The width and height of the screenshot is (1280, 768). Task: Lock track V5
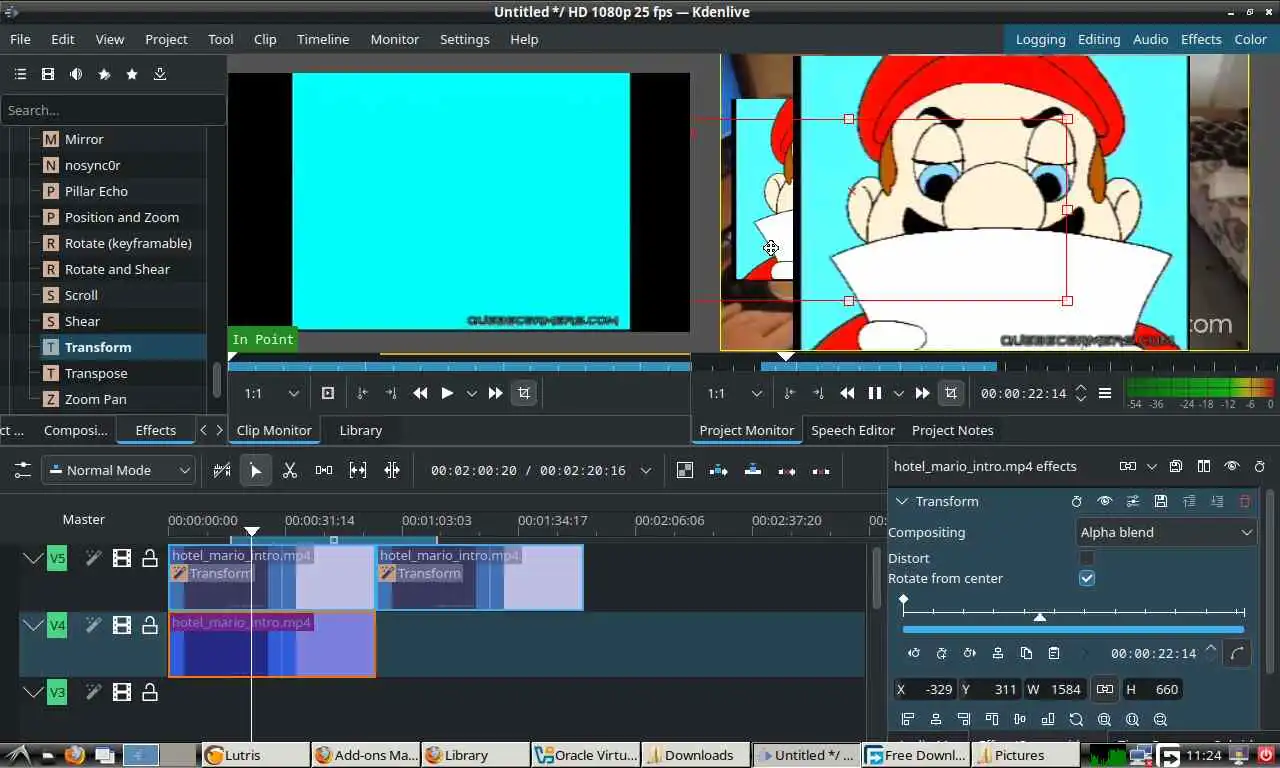pyautogui.click(x=150, y=558)
